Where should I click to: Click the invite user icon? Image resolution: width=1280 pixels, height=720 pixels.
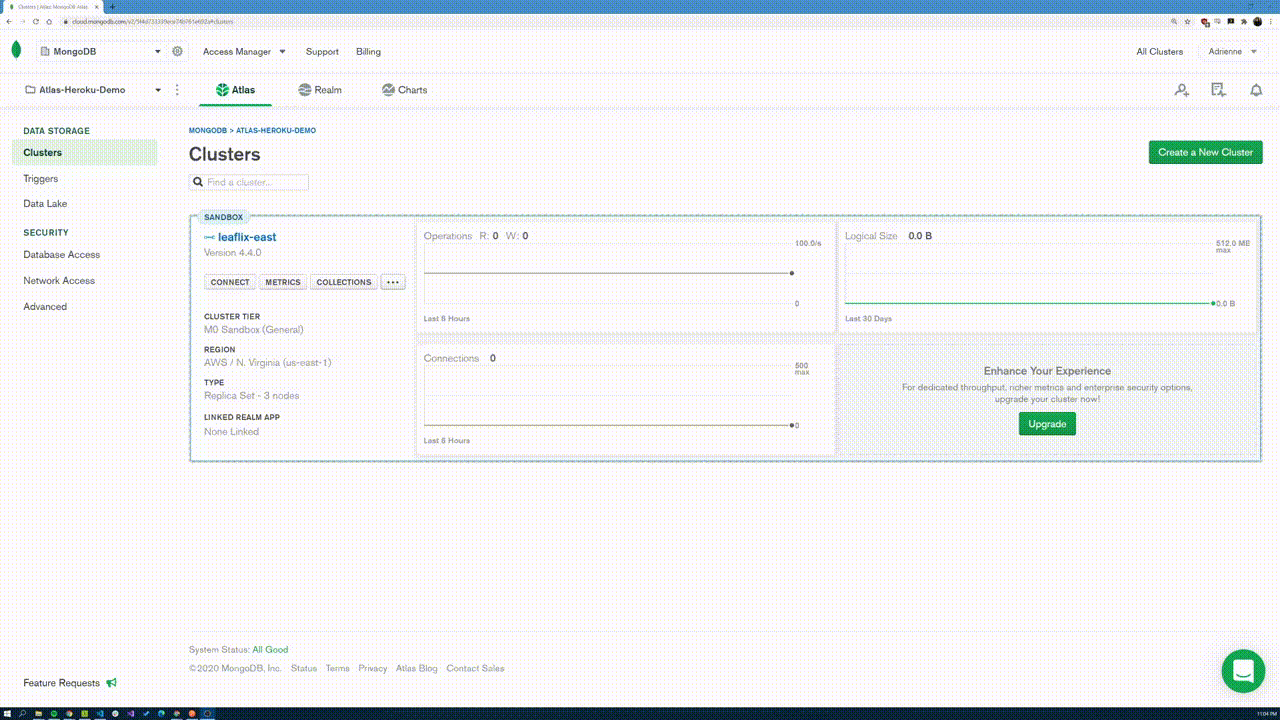[1181, 90]
